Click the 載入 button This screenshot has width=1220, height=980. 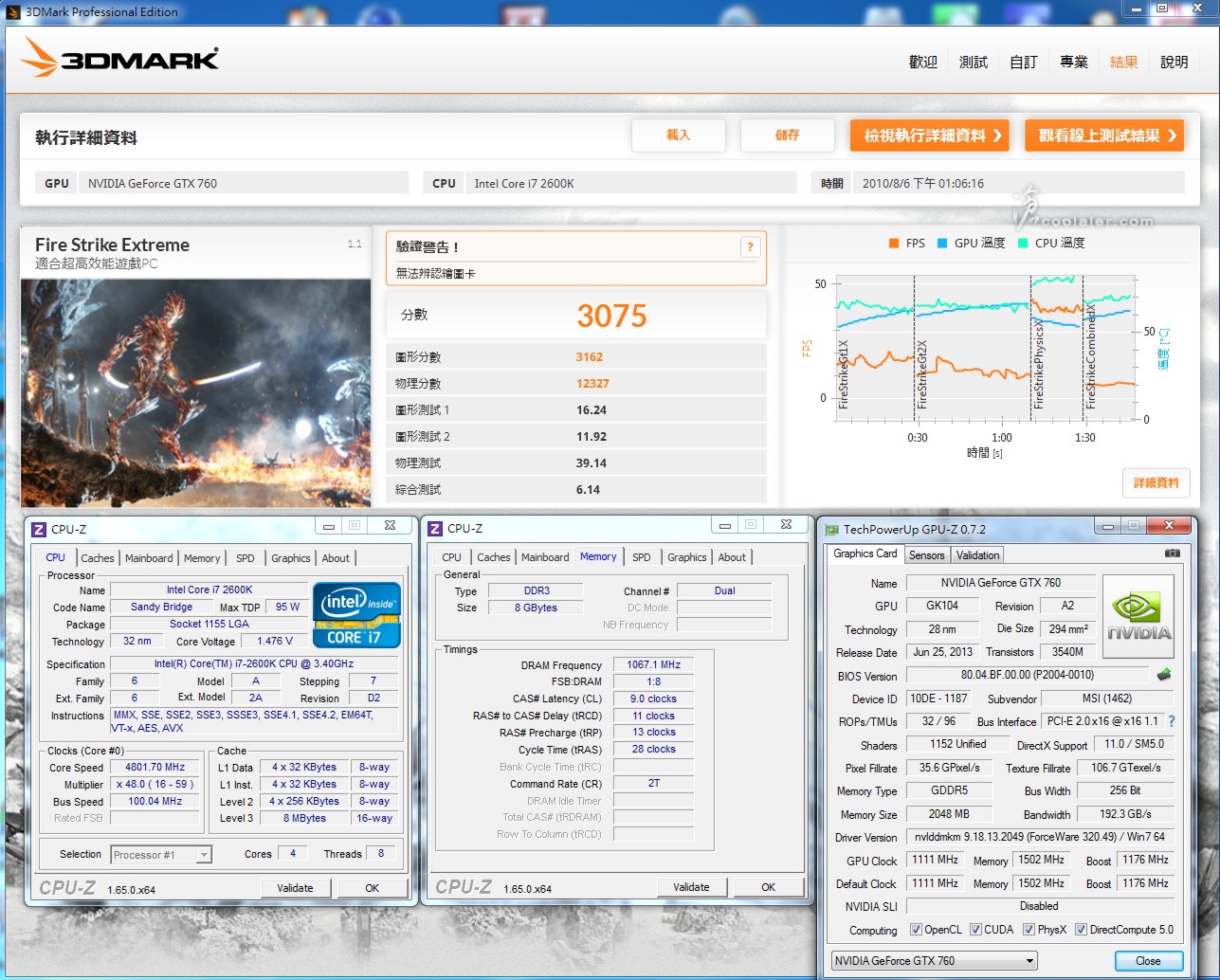coord(679,136)
